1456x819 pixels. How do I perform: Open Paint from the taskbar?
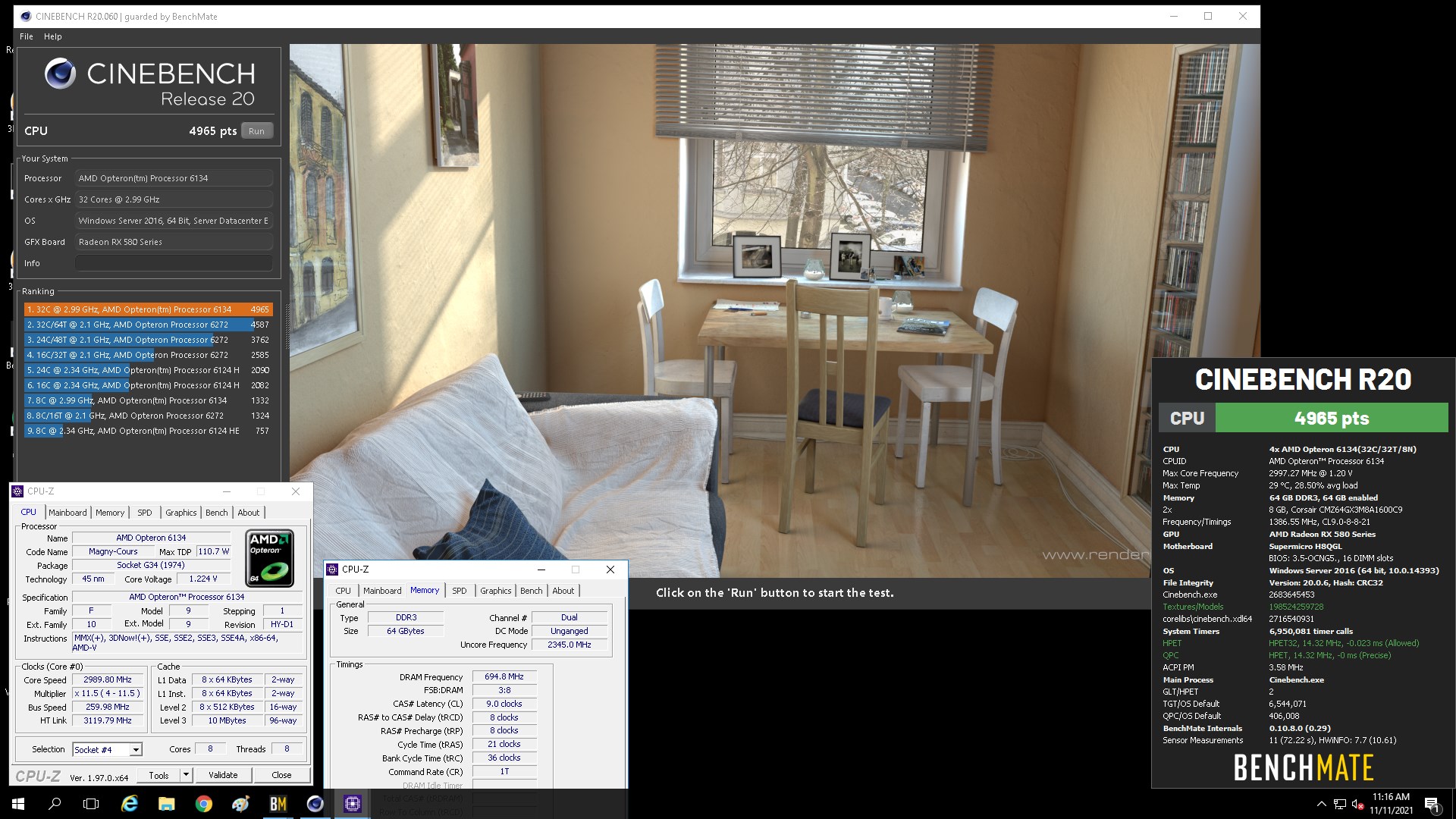click(x=241, y=804)
